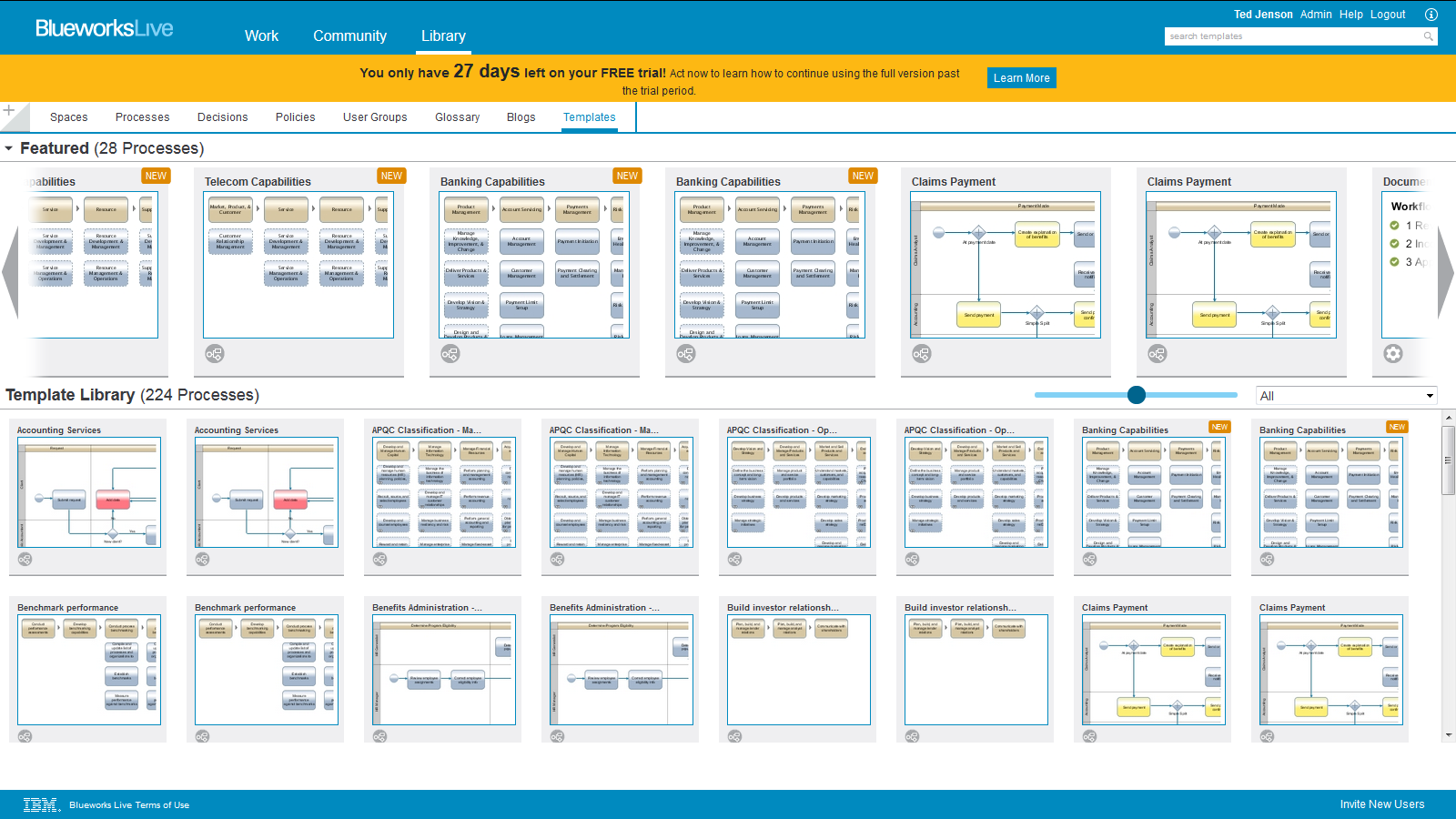This screenshot has height=819, width=1456.
Task: Click the Featured (28 Processes) heading
Action: tap(112, 148)
